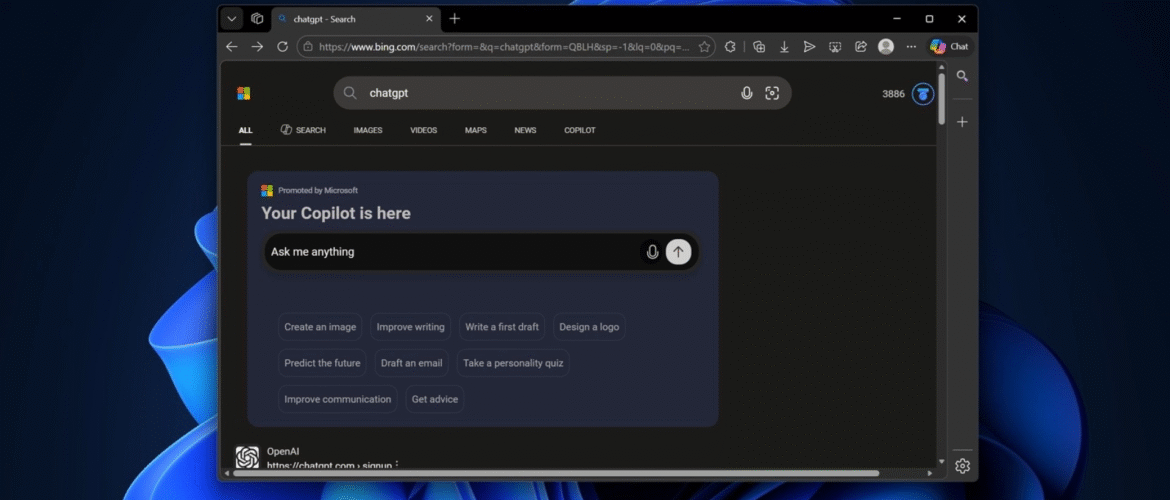Add a sidebar app with plus icon
This screenshot has height=500, width=1170.
coord(963,122)
